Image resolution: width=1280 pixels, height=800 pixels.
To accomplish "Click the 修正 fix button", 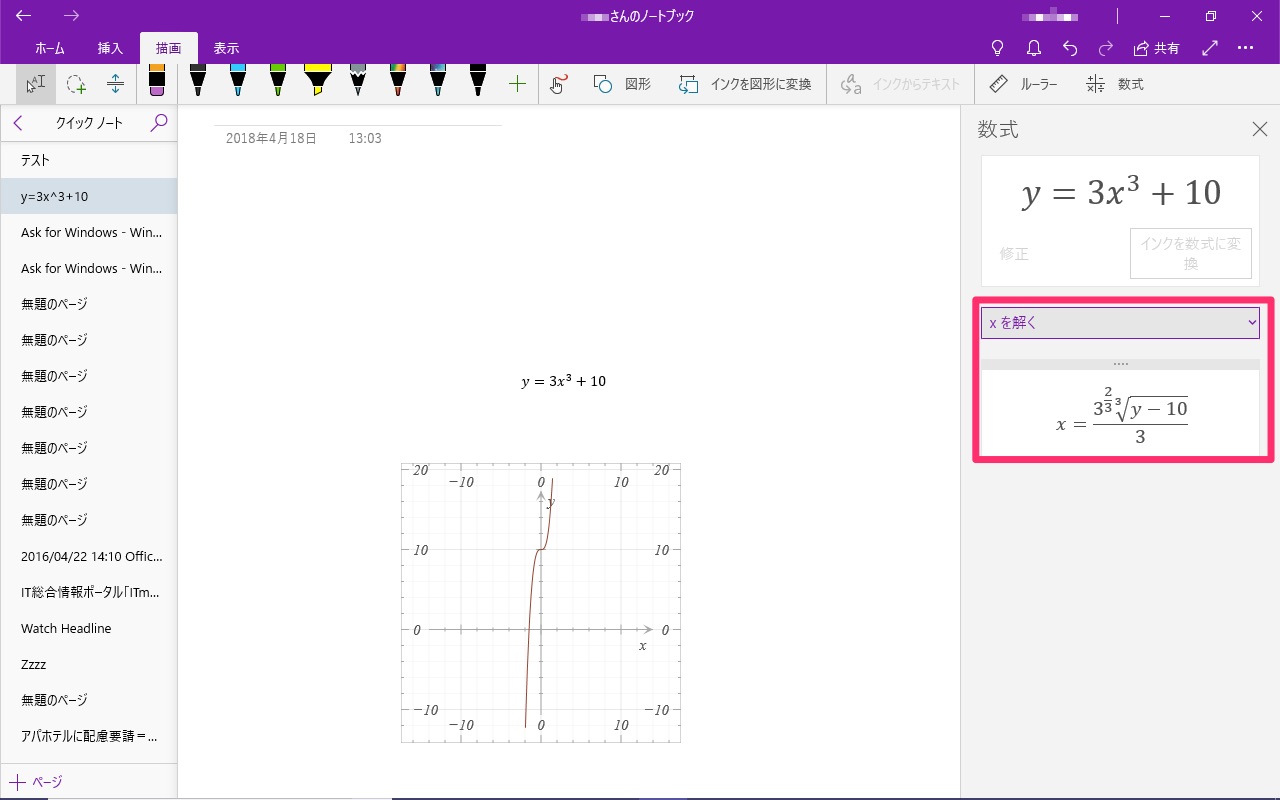I will pos(1014,254).
